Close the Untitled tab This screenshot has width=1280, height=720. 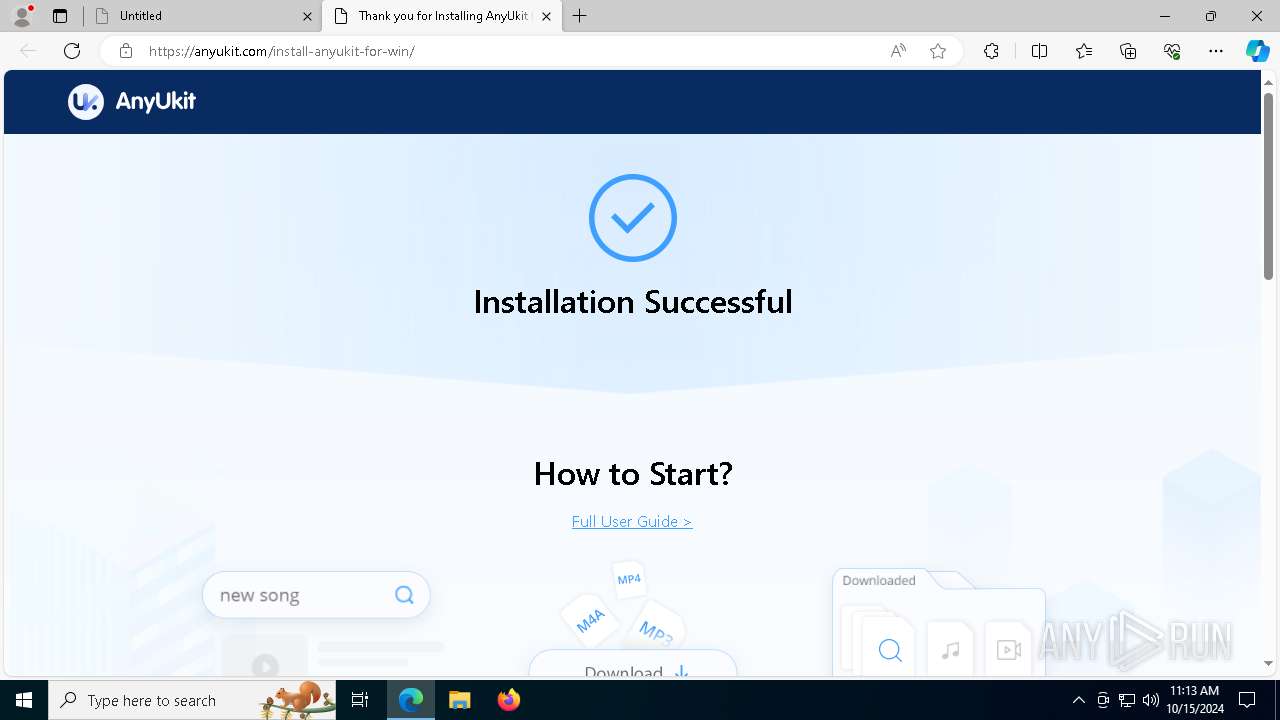pos(307,16)
